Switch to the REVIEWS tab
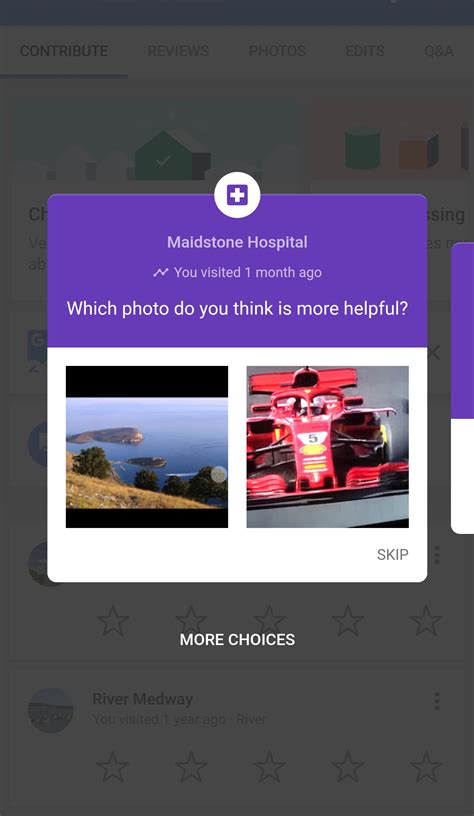Viewport: 474px width, 816px height. click(x=178, y=51)
